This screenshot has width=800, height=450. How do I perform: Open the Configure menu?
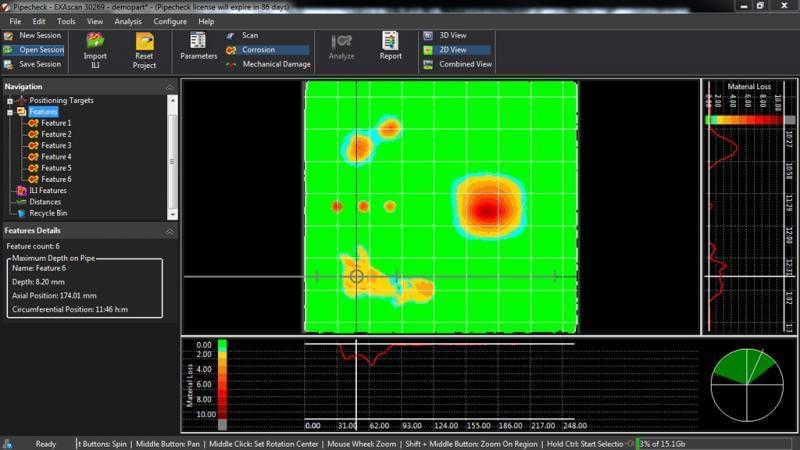tap(170, 21)
